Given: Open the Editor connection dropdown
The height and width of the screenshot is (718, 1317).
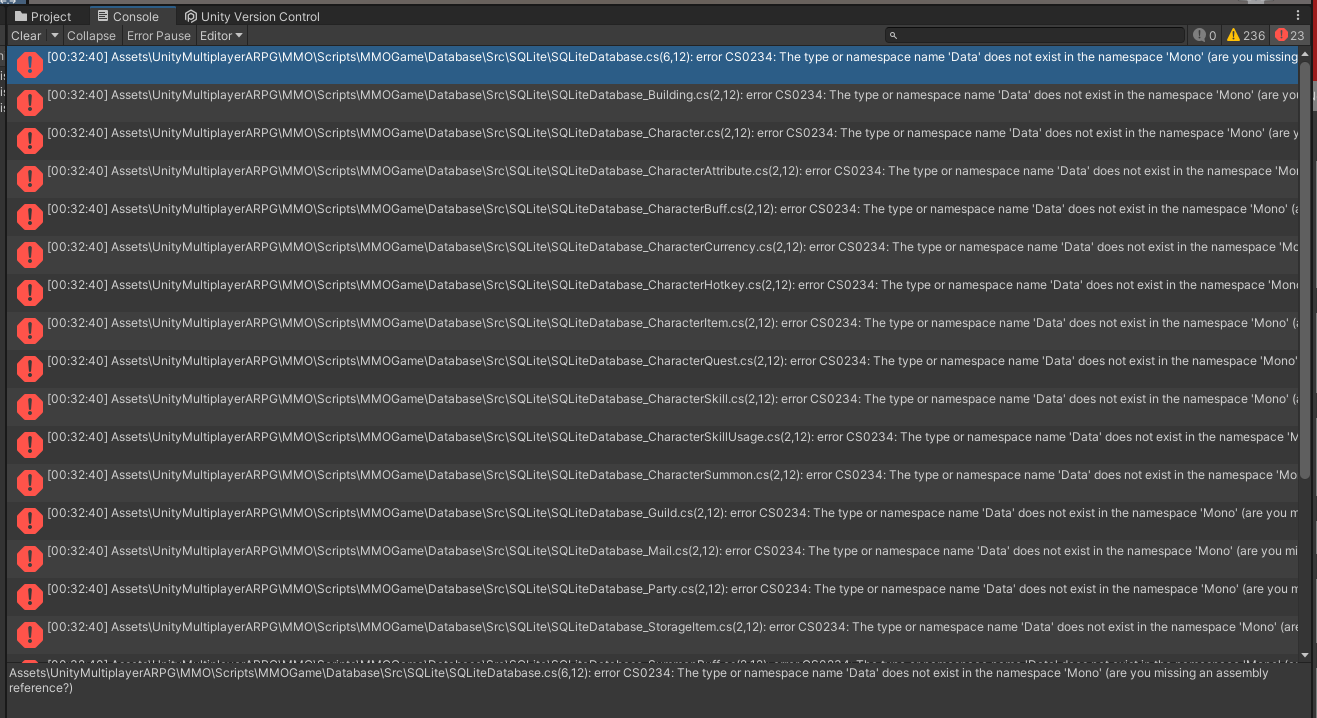Looking at the screenshot, I should tap(222, 36).
